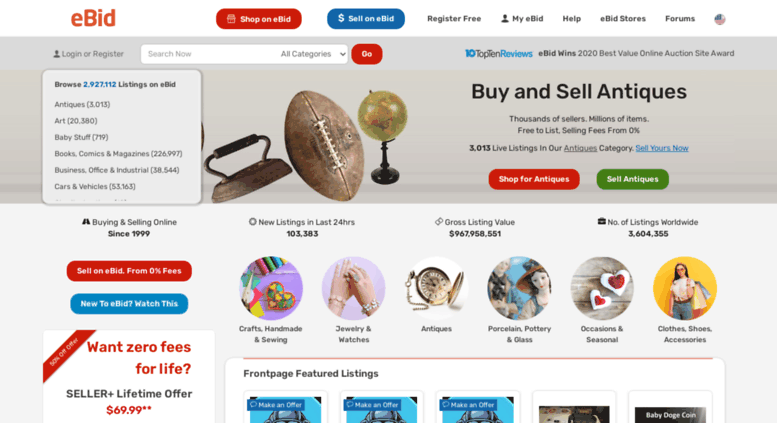This screenshot has width=777, height=423.
Task: Click the Sell Yours Now link
Action: point(662,148)
